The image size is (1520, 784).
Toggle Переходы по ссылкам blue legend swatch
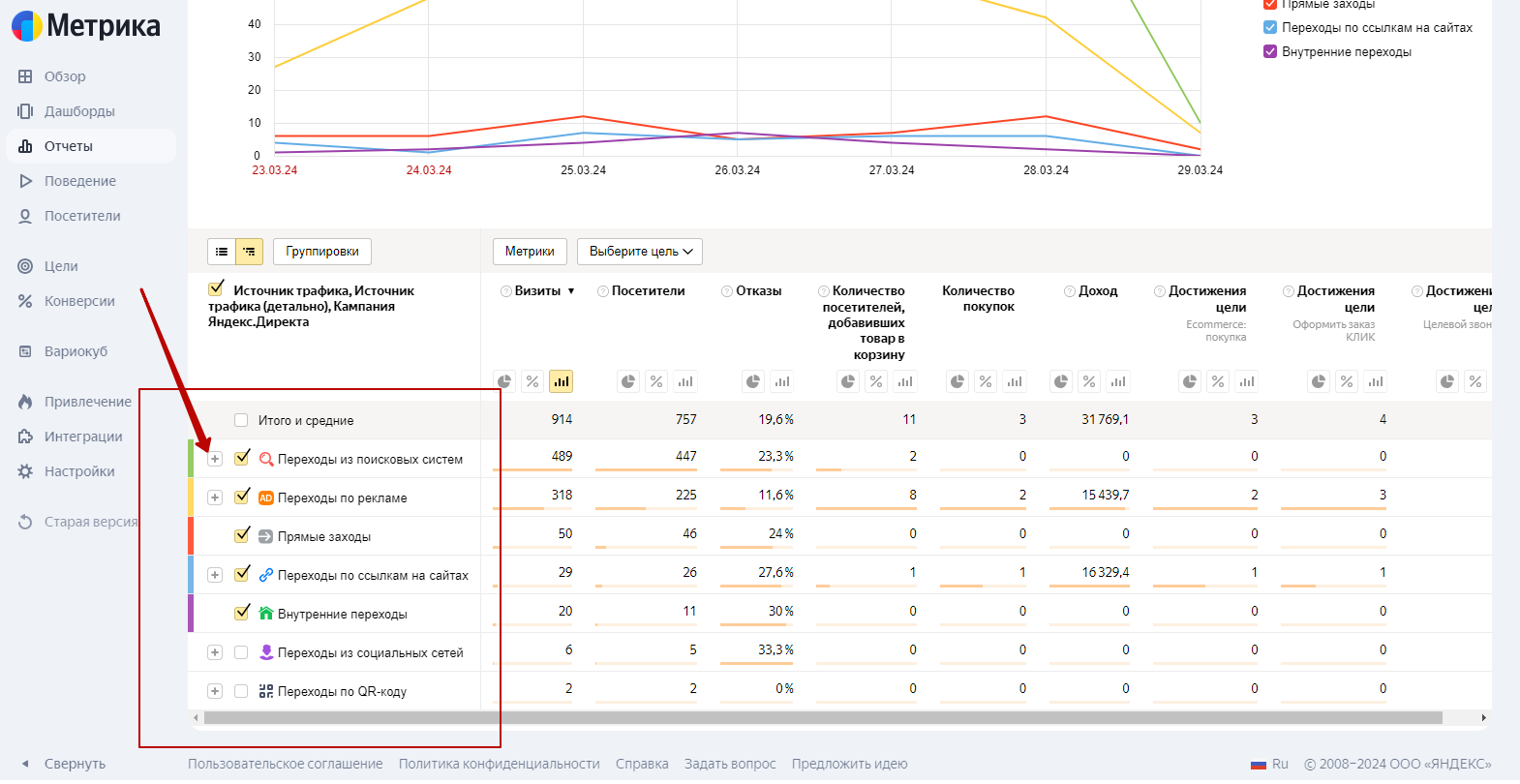click(1270, 27)
